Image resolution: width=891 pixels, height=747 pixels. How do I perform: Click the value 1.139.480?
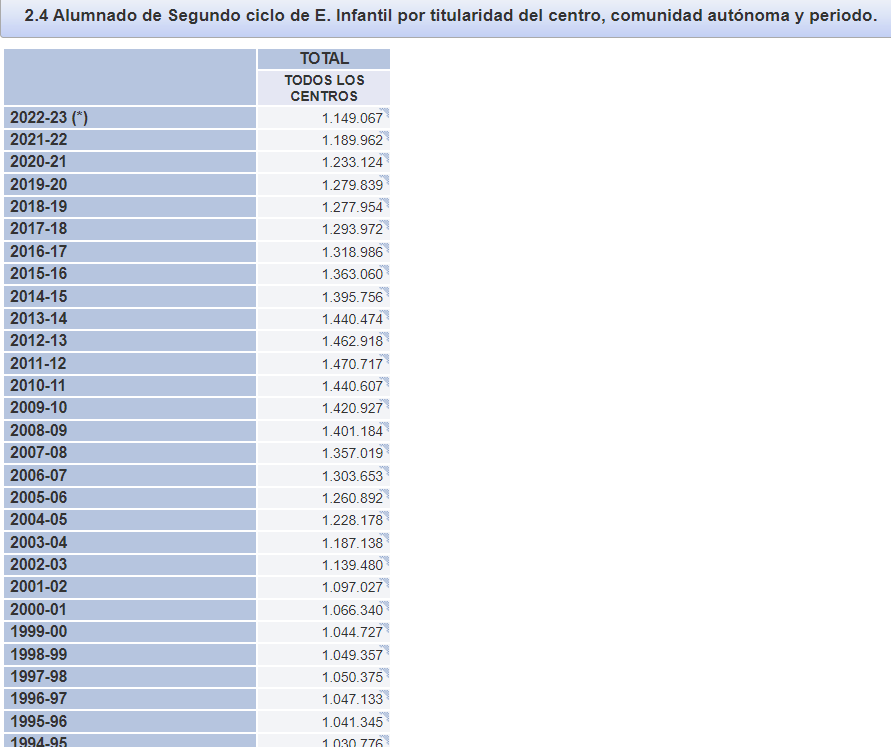coord(353,565)
